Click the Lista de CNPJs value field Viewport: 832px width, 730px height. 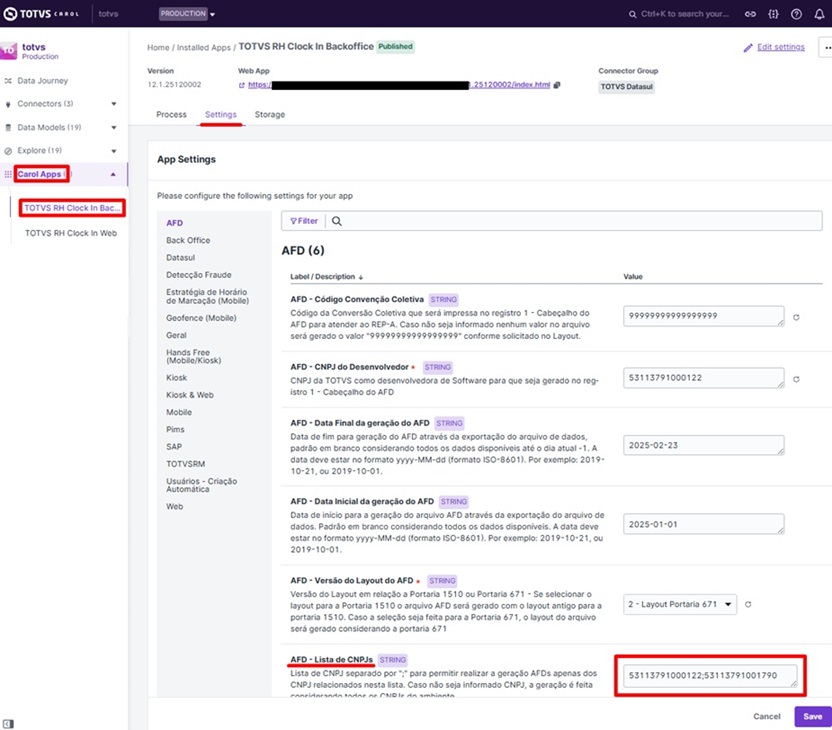point(710,675)
